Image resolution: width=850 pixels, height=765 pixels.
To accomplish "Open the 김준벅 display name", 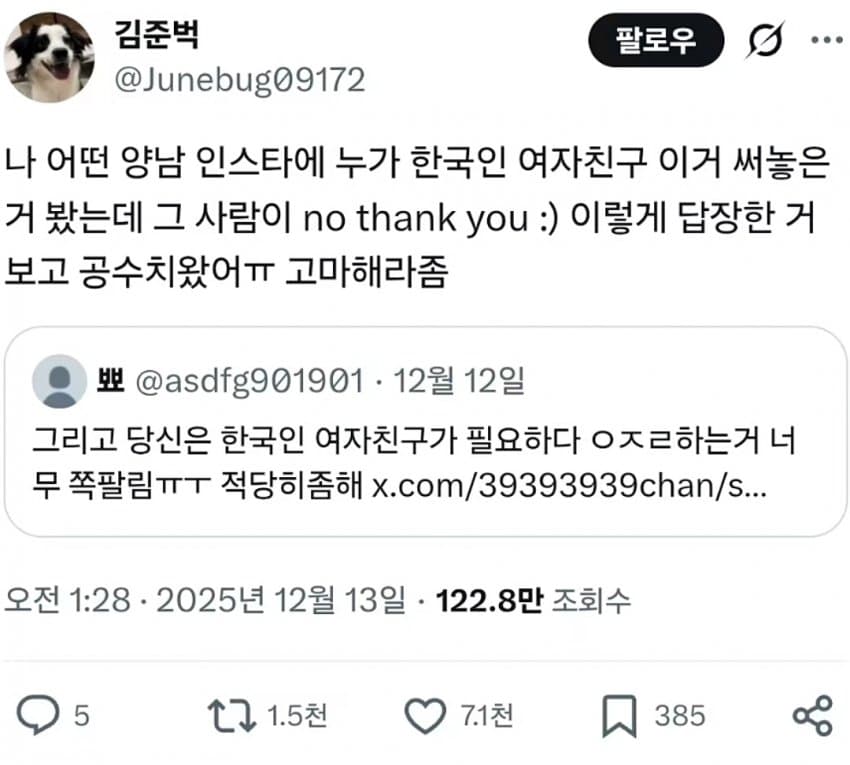I will tap(157, 35).
